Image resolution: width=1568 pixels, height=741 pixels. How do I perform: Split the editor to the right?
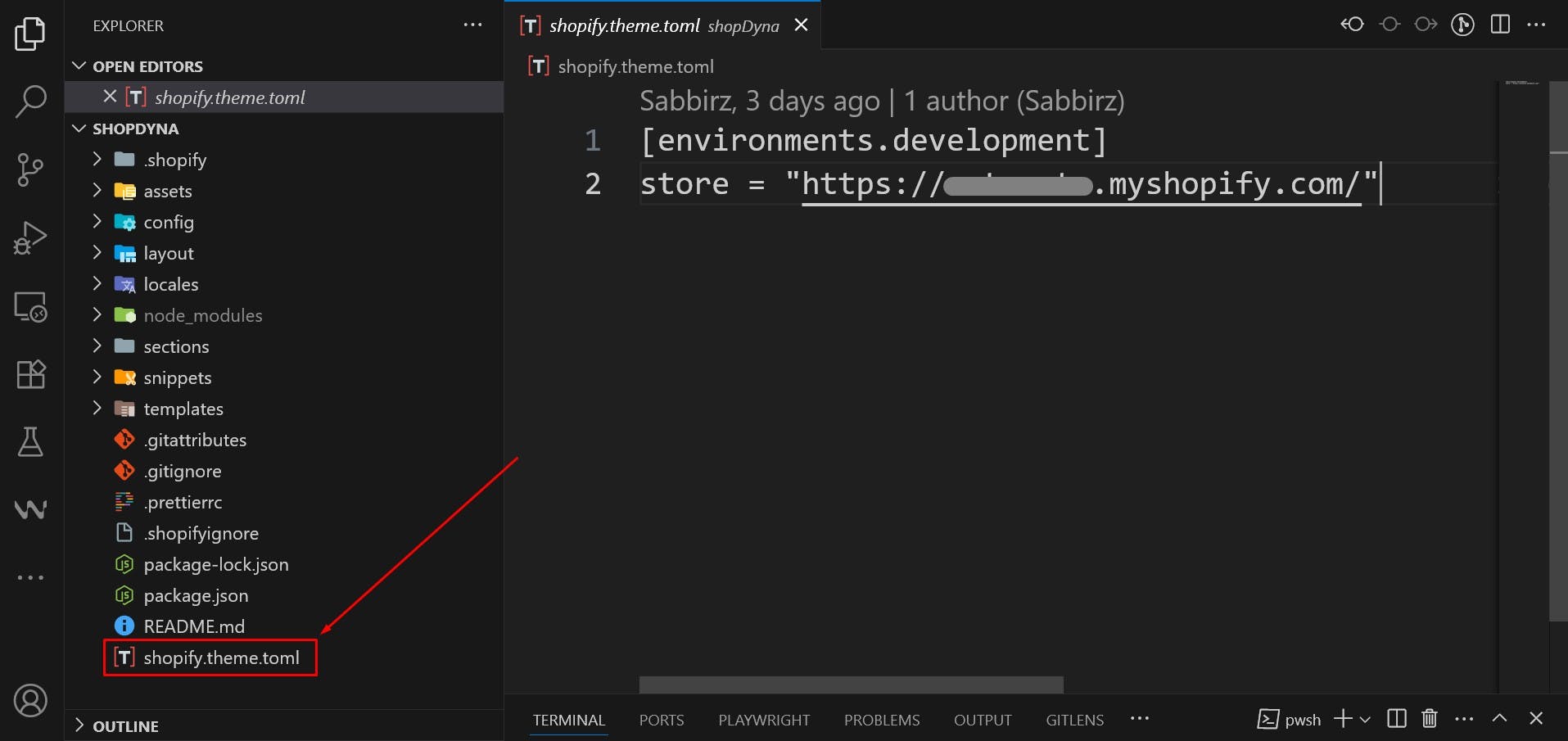pyautogui.click(x=1500, y=25)
